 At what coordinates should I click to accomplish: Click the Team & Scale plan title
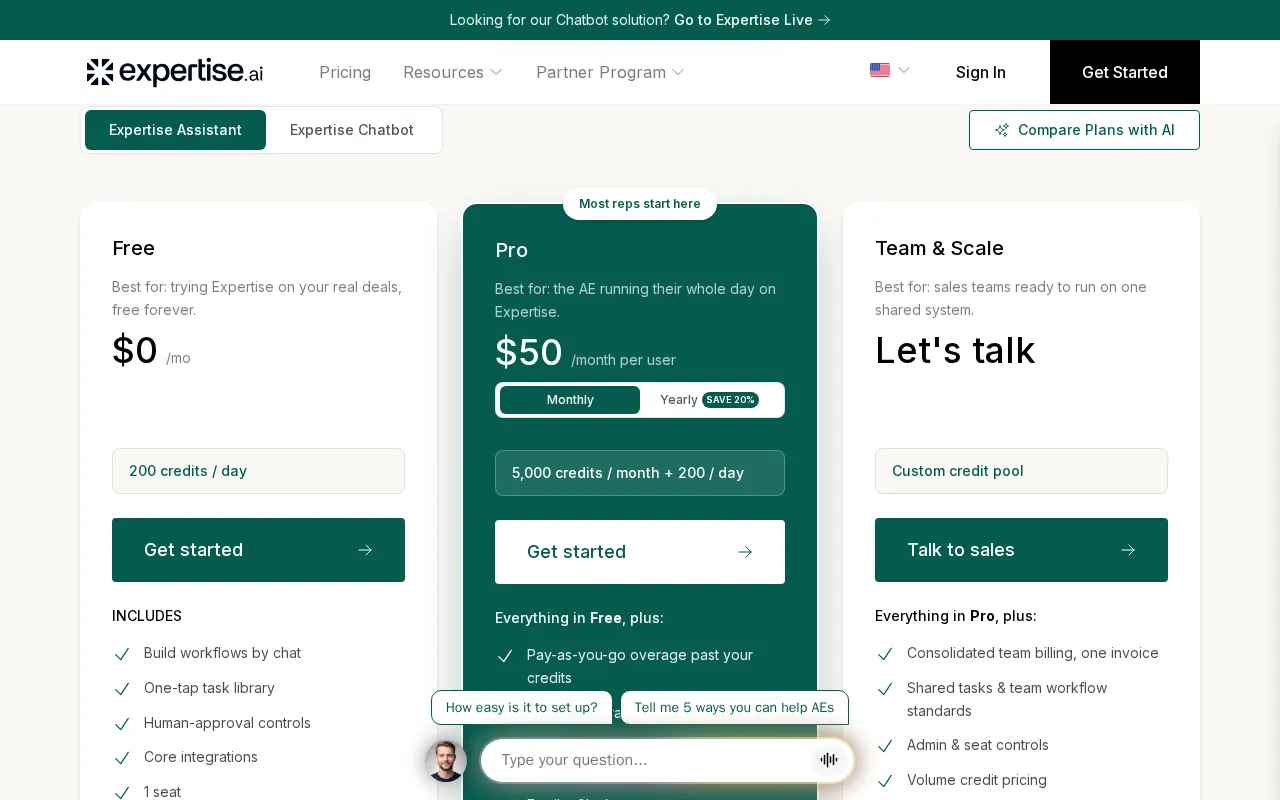(939, 248)
